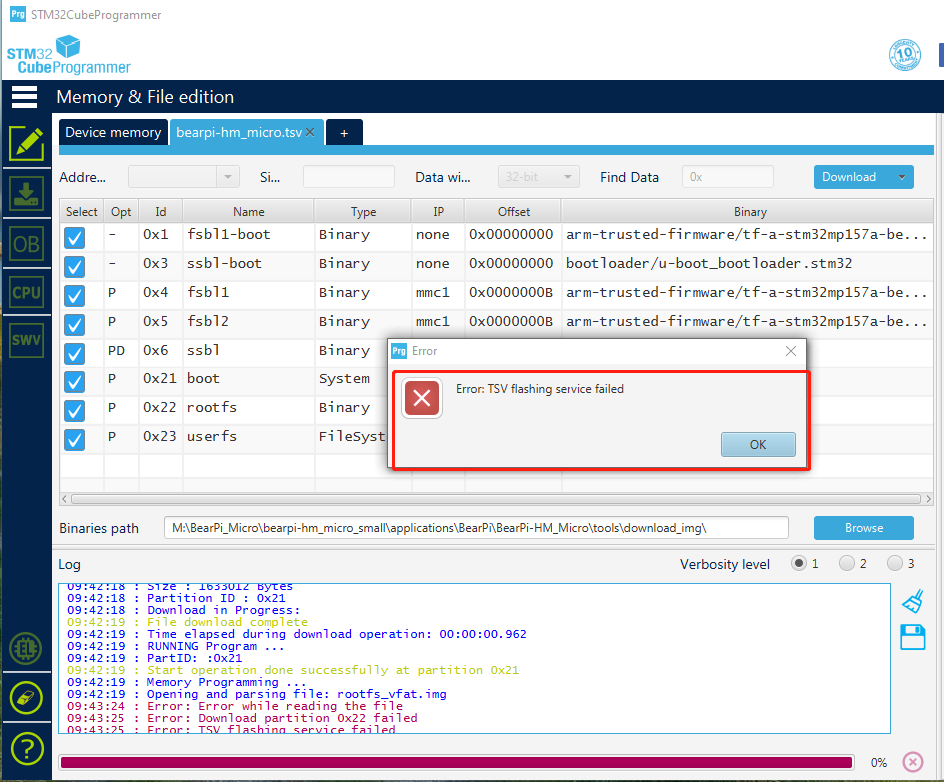Open Option Bytes OB icon
Viewport: 944px width, 782px height.
26,244
